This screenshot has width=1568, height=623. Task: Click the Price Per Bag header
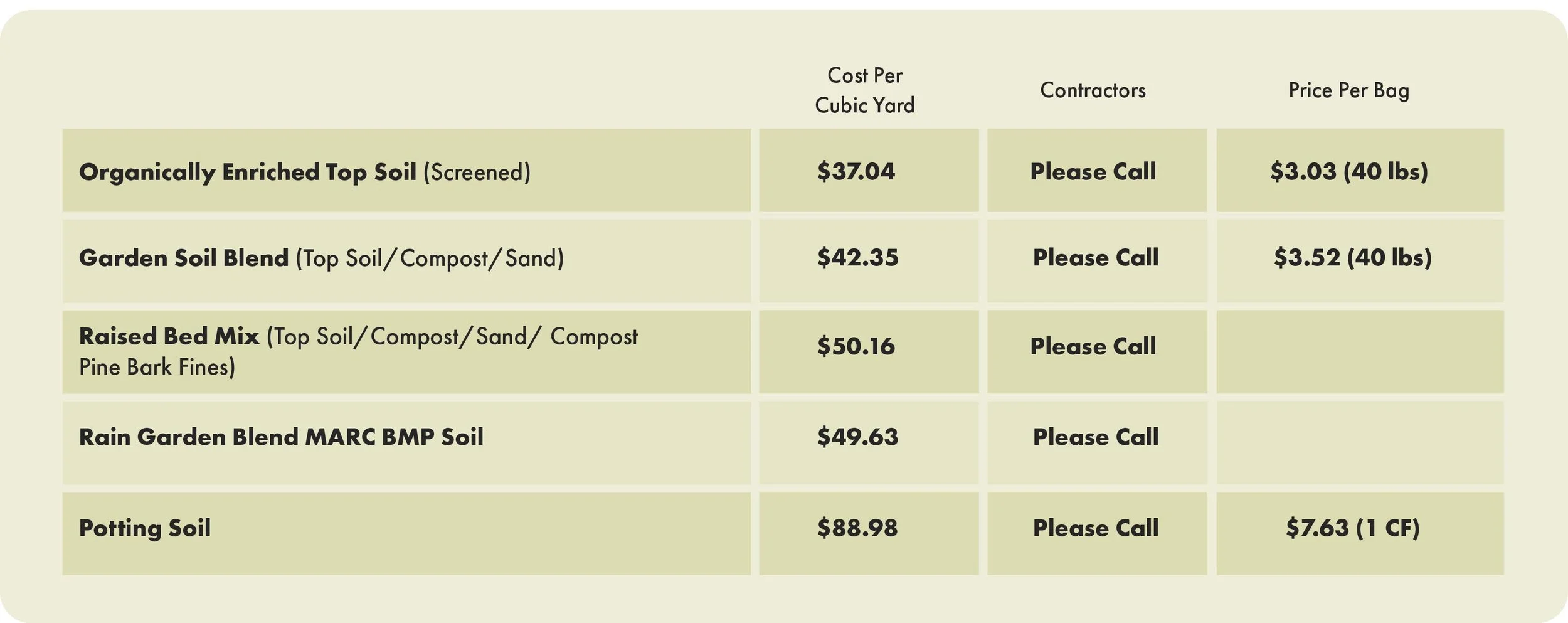click(1348, 90)
